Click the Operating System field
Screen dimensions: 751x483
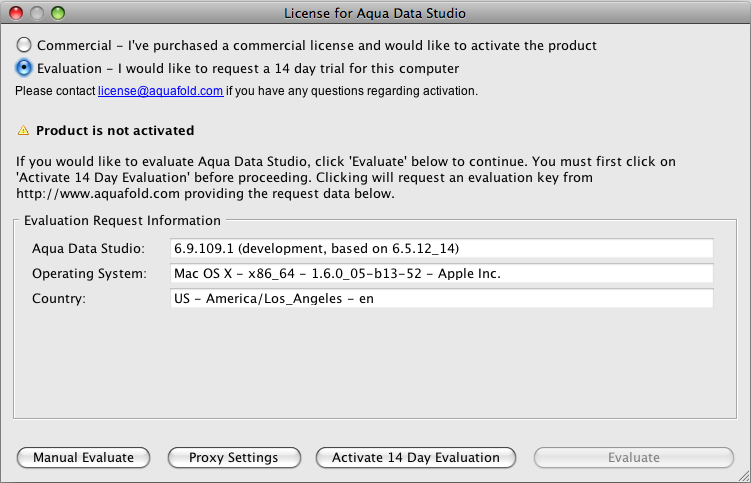(442, 273)
